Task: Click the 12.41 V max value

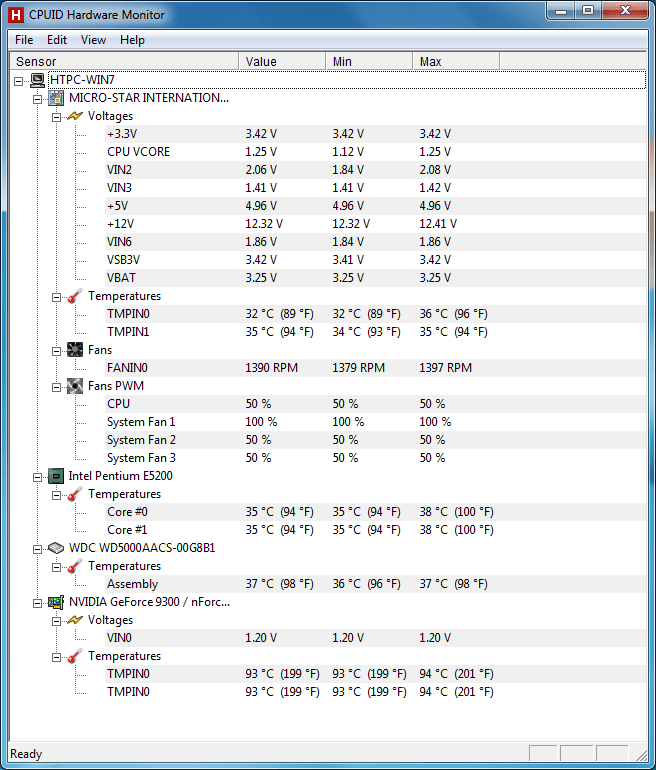Action: (438, 224)
